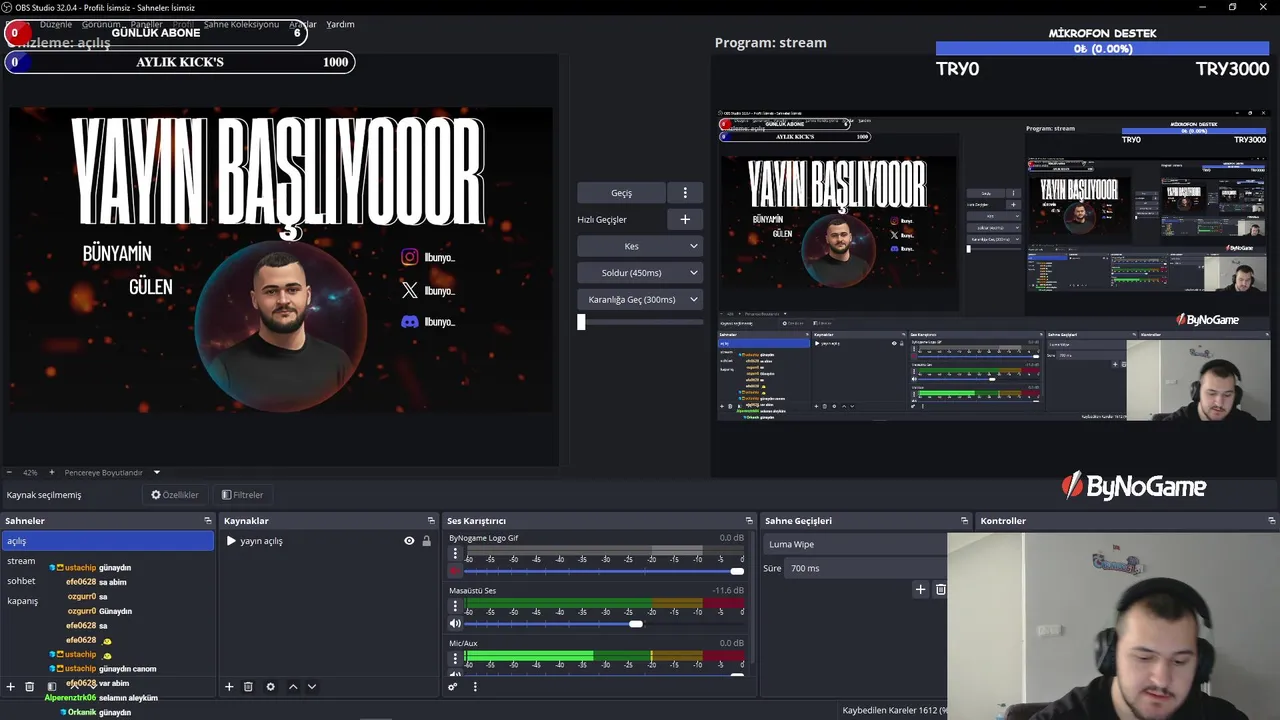
Task: Open Masaüstü Ses channel options dots
Action: 455,606
